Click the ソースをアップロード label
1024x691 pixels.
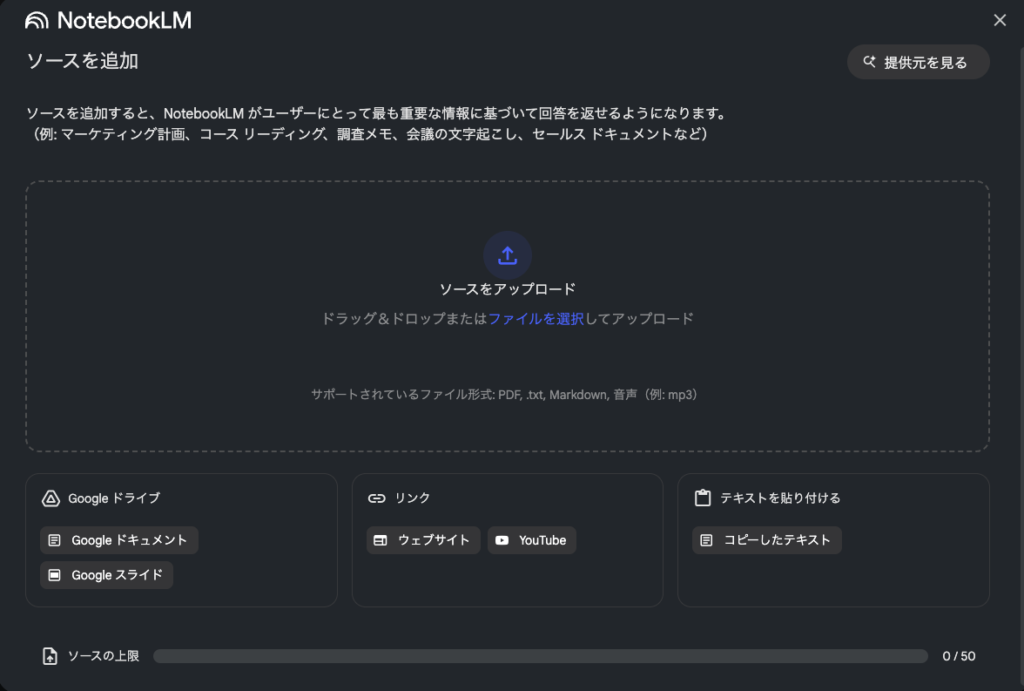click(507, 289)
